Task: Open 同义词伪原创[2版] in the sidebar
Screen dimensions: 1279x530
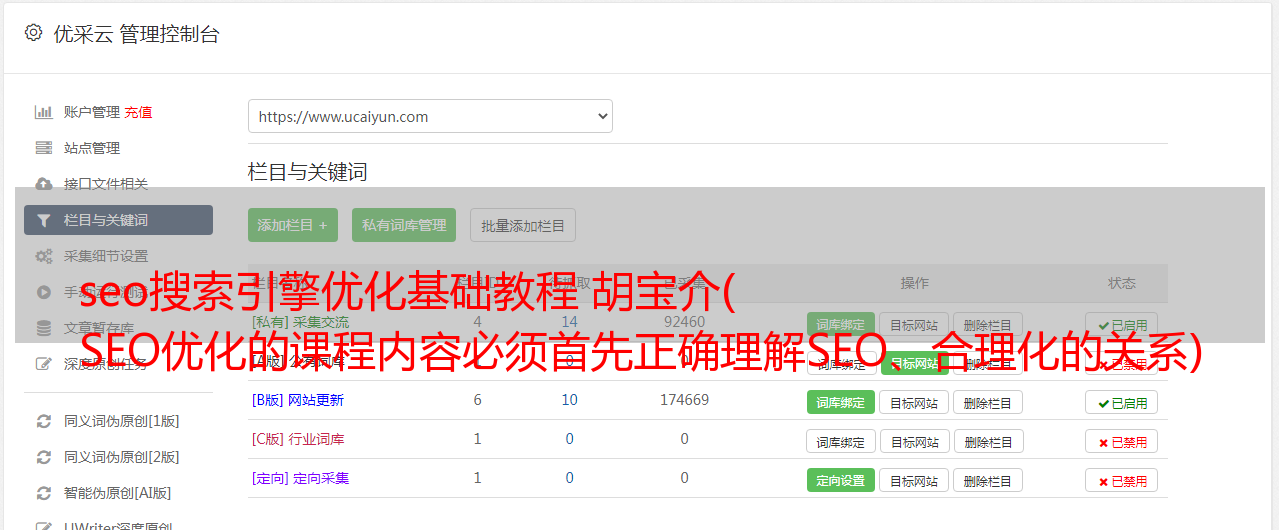Action: (x=122, y=457)
